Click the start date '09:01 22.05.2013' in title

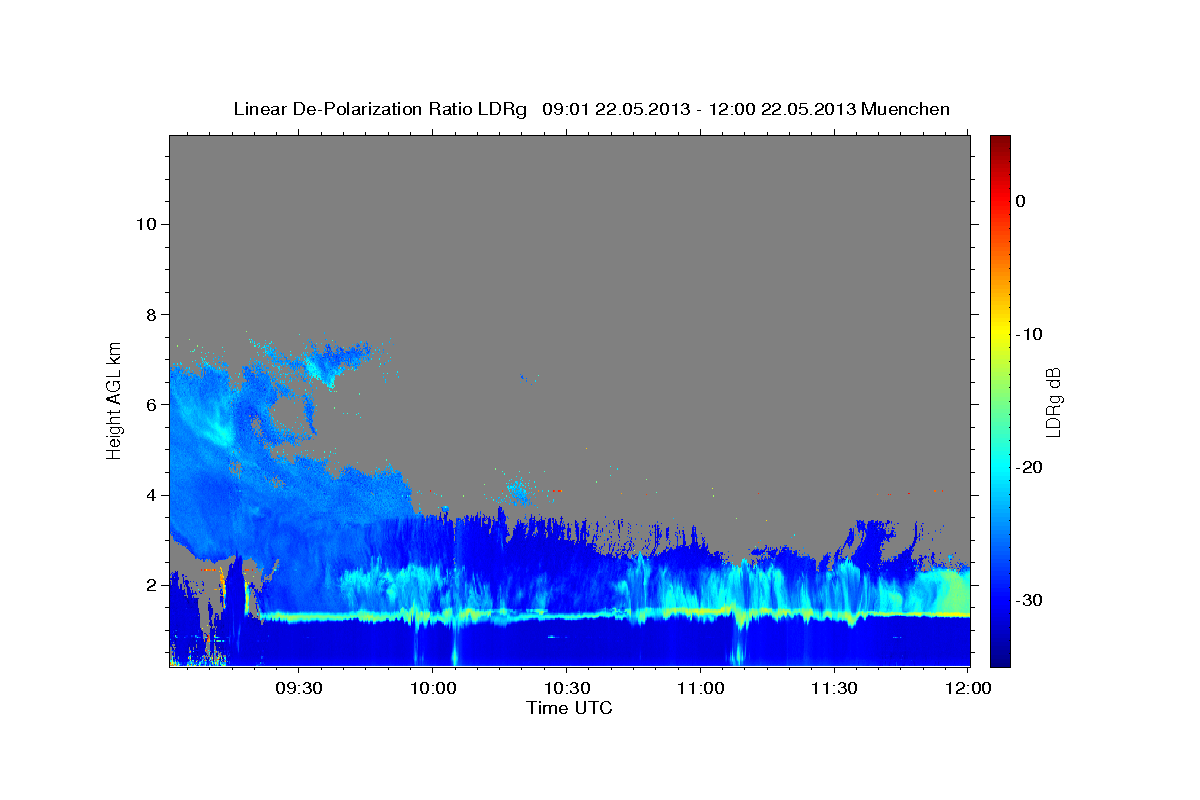(x=616, y=109)
